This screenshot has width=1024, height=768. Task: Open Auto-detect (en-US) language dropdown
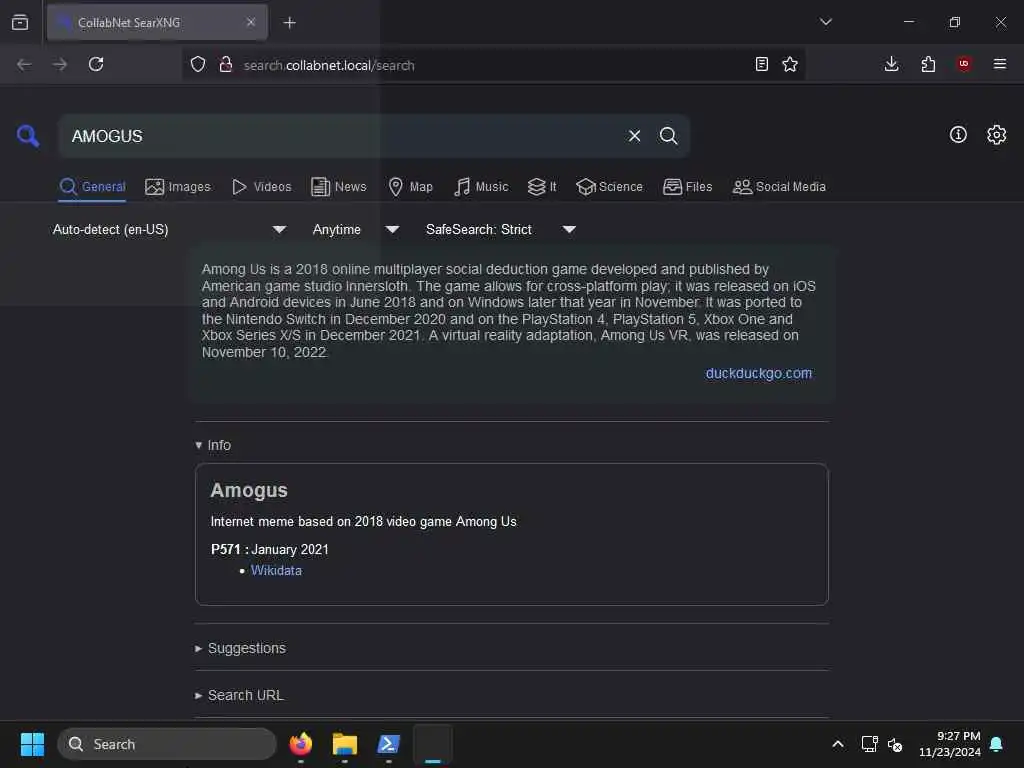169,229
